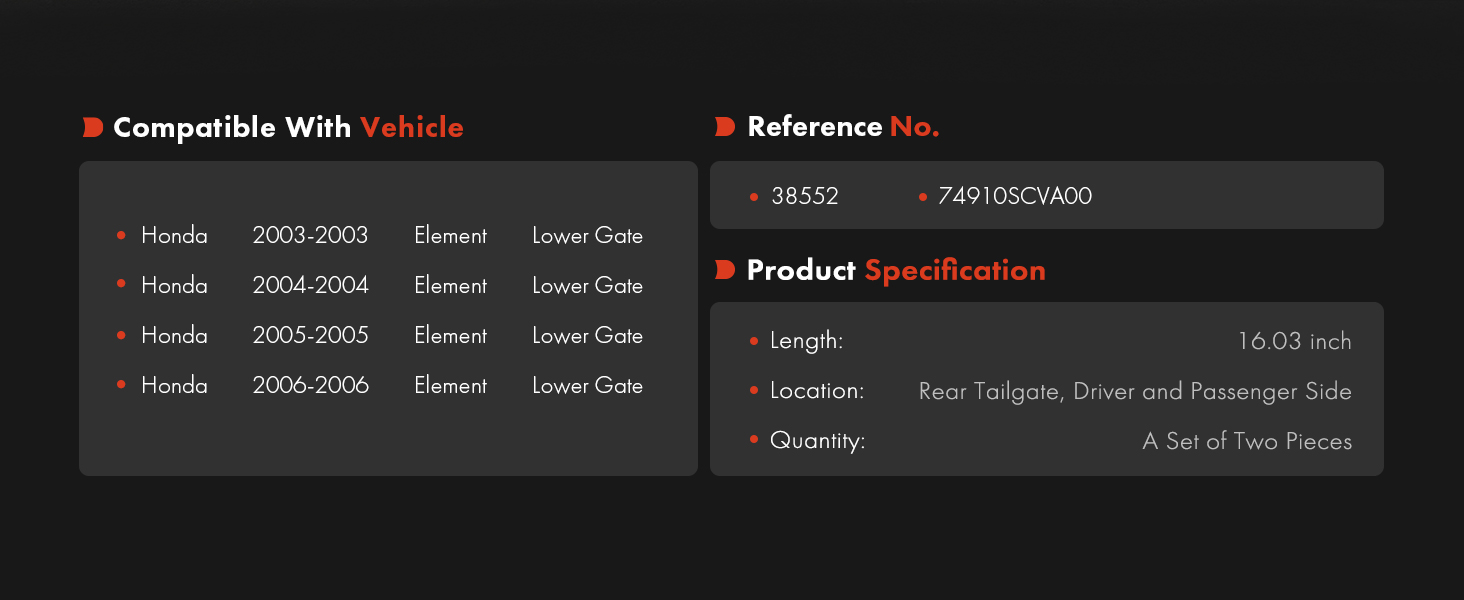Click 'Honda' in the 2005-2005 row
This screenshot has width=1464, height=600.
click(x=174, y=336)
